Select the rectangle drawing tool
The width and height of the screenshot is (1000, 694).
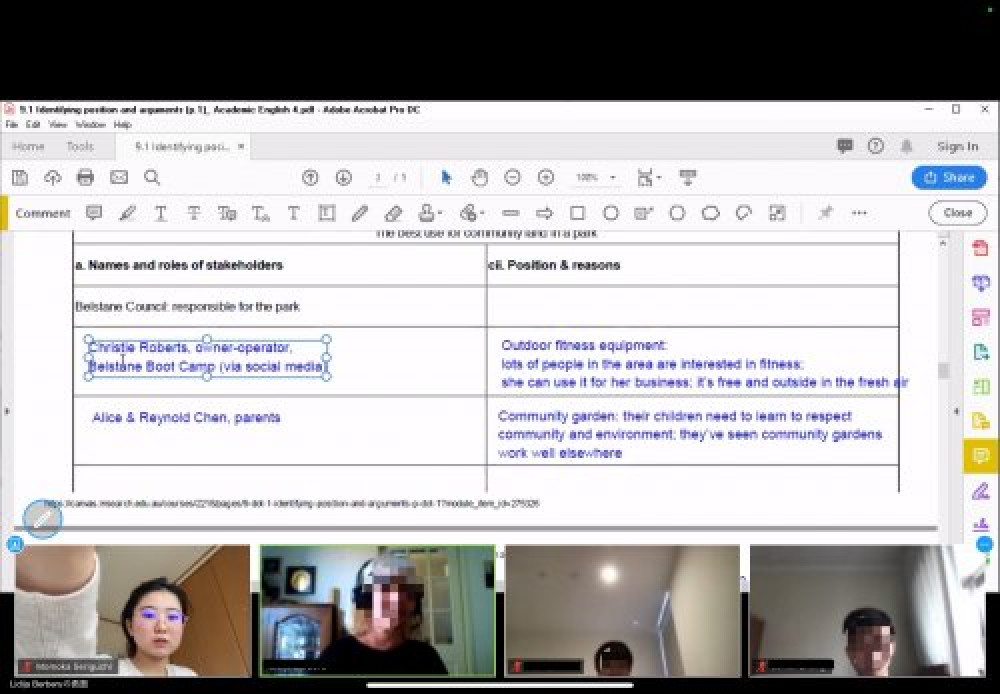pyautogui.click(x=577, y=213)
